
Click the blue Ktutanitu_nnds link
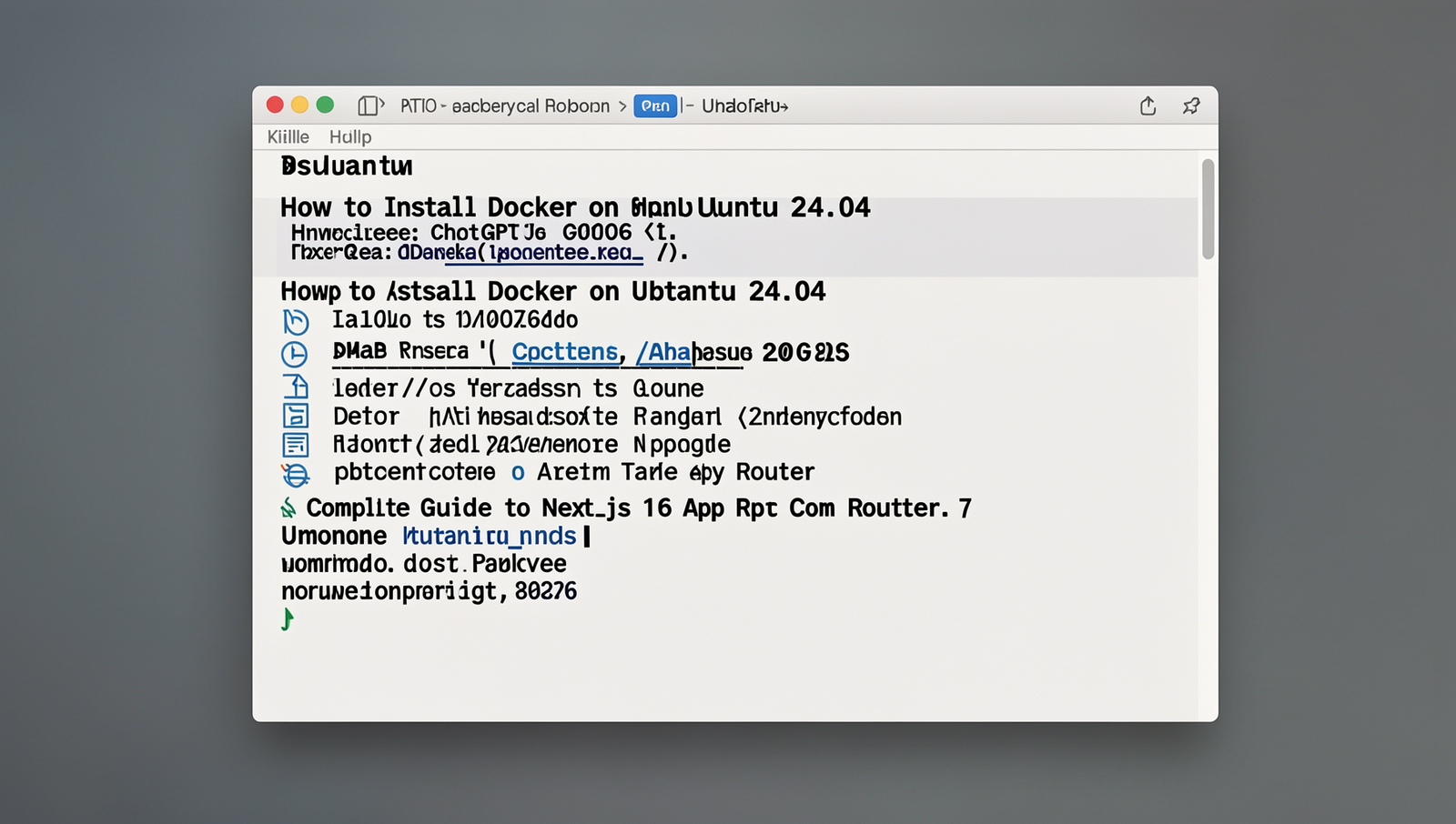click(490, 536)
